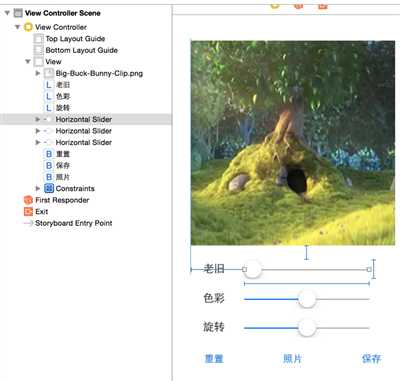Click the 保存 button on canvas
The height and width of the screenshot is (381, 400).
pyautogui.click(x=371, y=359)
